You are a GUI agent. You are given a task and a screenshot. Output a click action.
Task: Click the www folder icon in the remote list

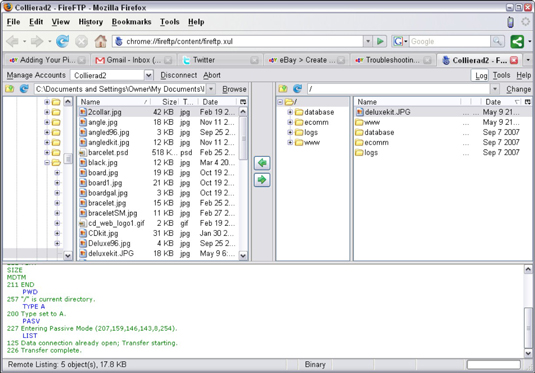(360, 122)
